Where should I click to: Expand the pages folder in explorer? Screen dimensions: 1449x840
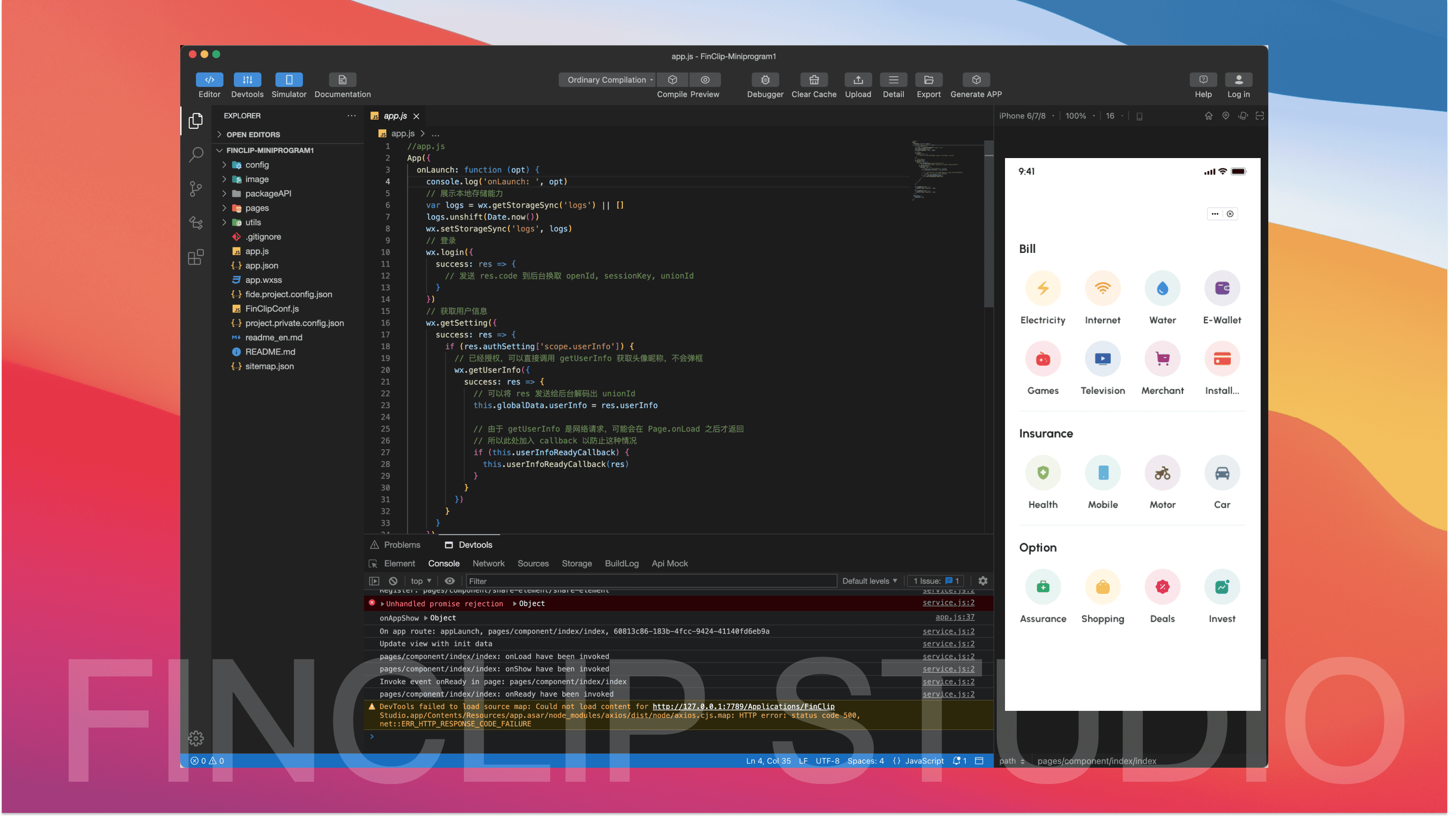(257, 208)
